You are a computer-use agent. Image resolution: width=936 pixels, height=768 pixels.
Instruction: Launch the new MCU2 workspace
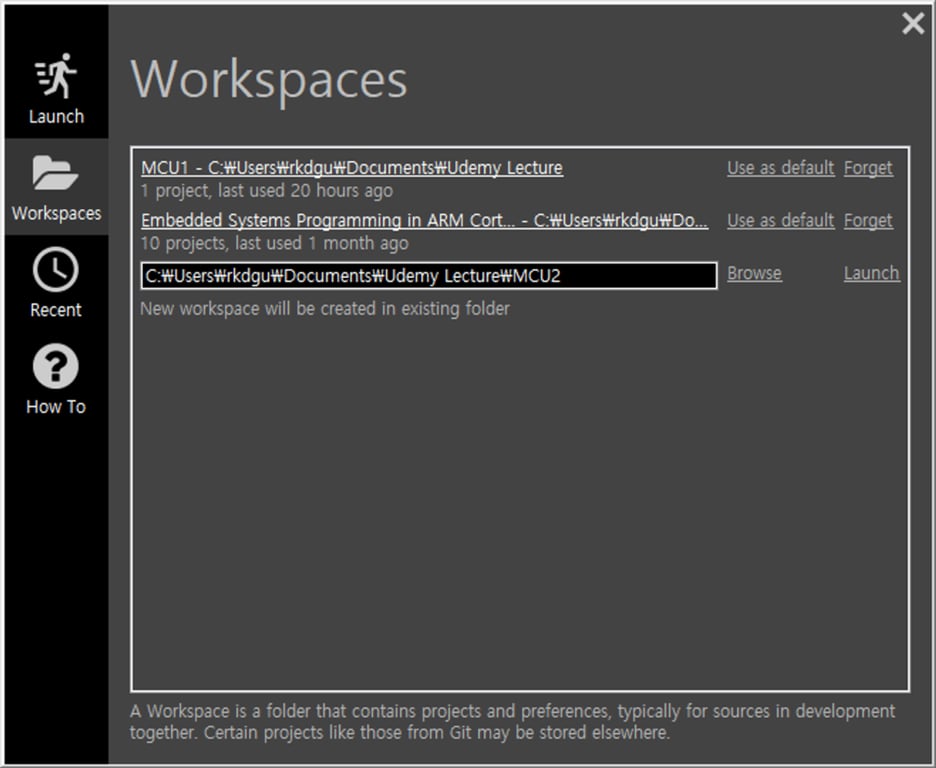871,273
